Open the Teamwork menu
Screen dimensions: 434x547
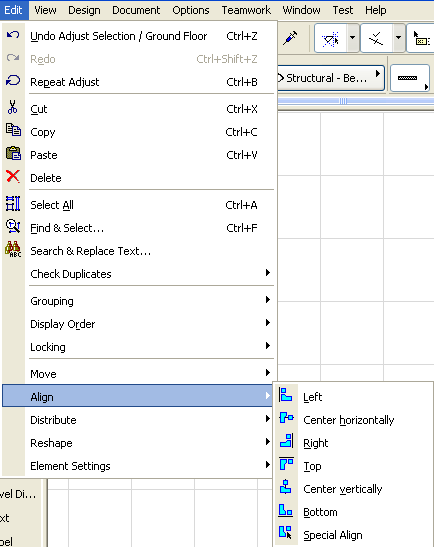(246, 10)
